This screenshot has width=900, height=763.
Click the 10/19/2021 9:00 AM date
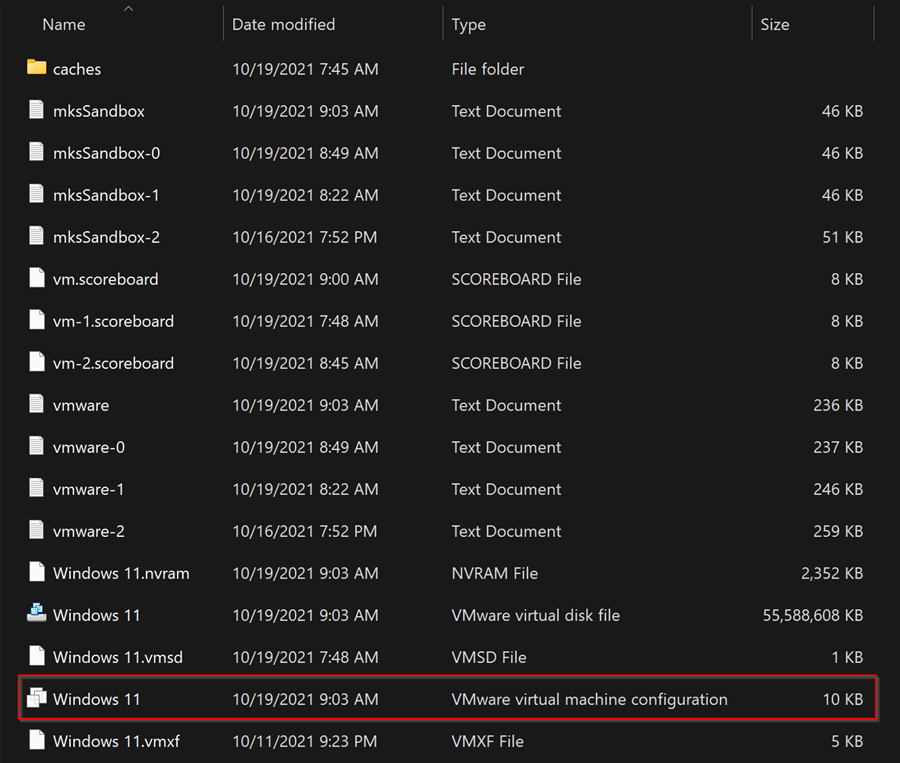pyautogui.click(x=305, y=279)
